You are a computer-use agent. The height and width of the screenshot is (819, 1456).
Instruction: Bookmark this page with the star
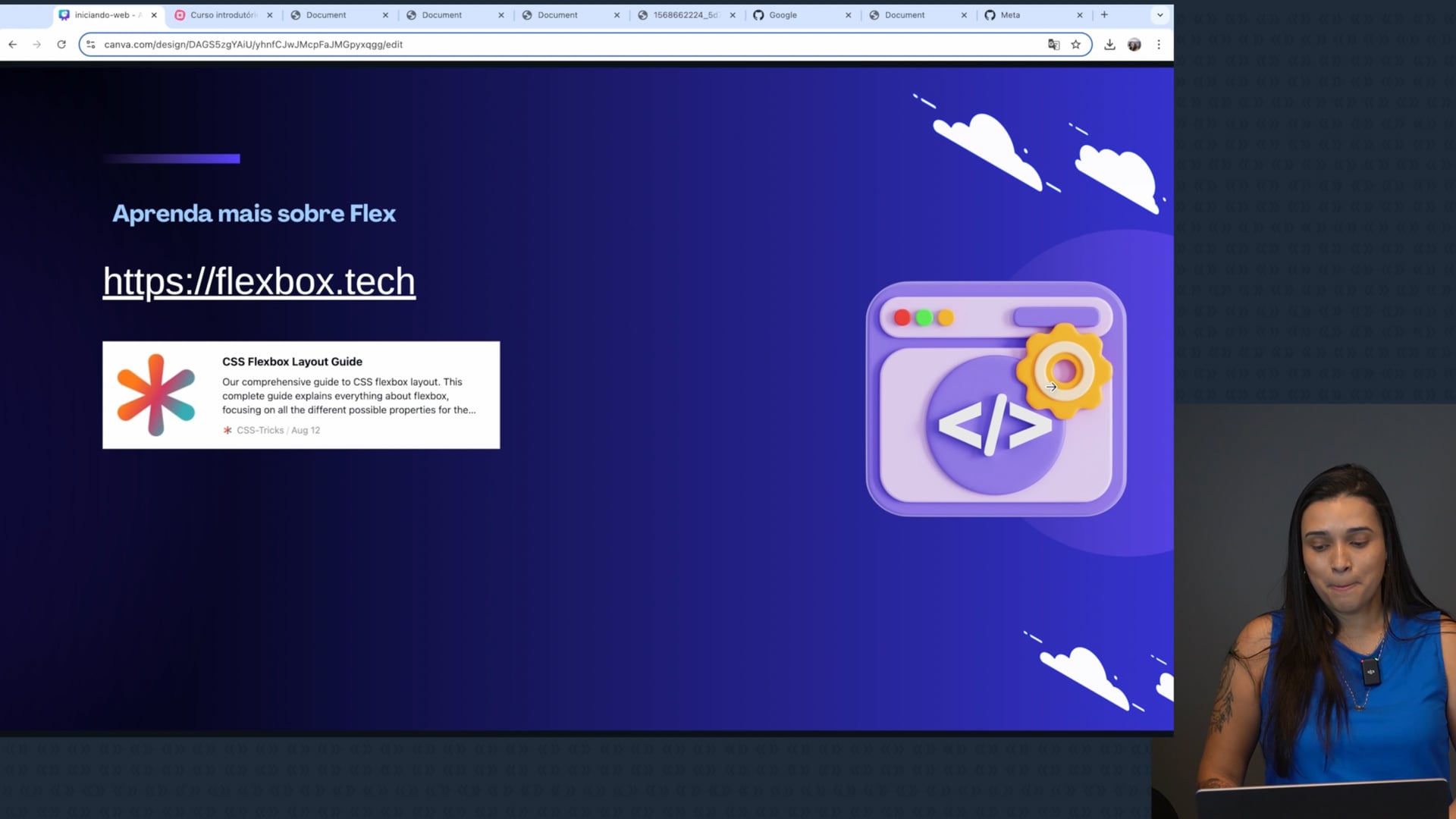(1075, 45)
